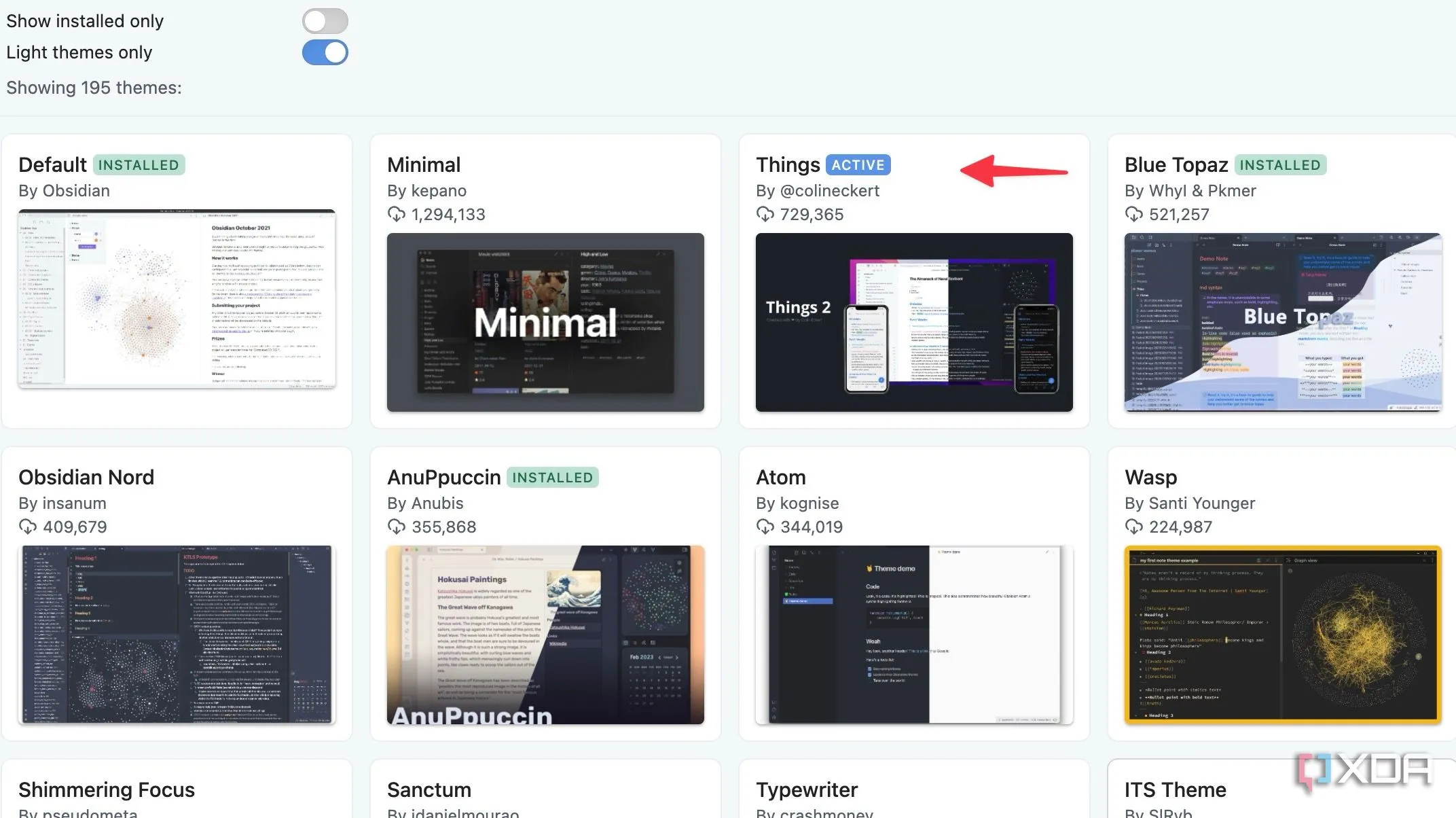Open the Things 2 preview screenshot
Image resolution: width=1456 pixels, height=818 pixels.
914,322
